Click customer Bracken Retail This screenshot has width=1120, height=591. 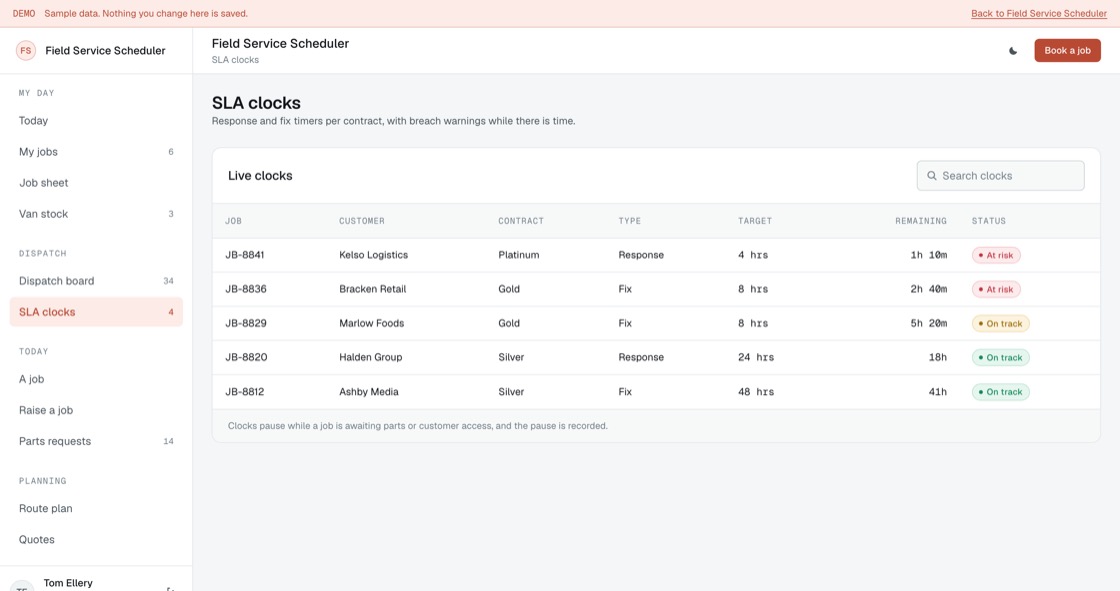372,289
